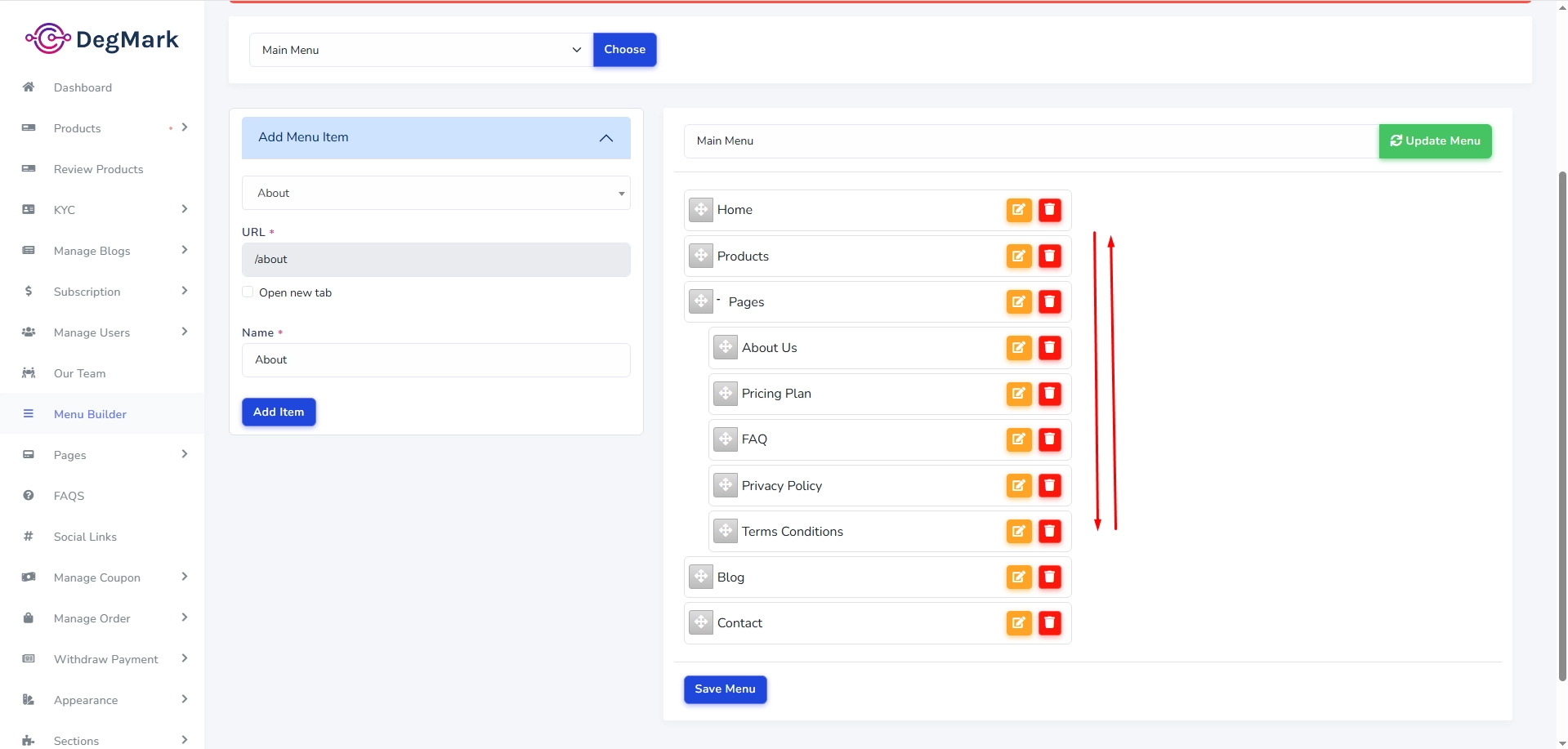The width and height of the screenshot is (1568, 749).
Task: Edit the FAQ menu item
Action: (1019, 439)
